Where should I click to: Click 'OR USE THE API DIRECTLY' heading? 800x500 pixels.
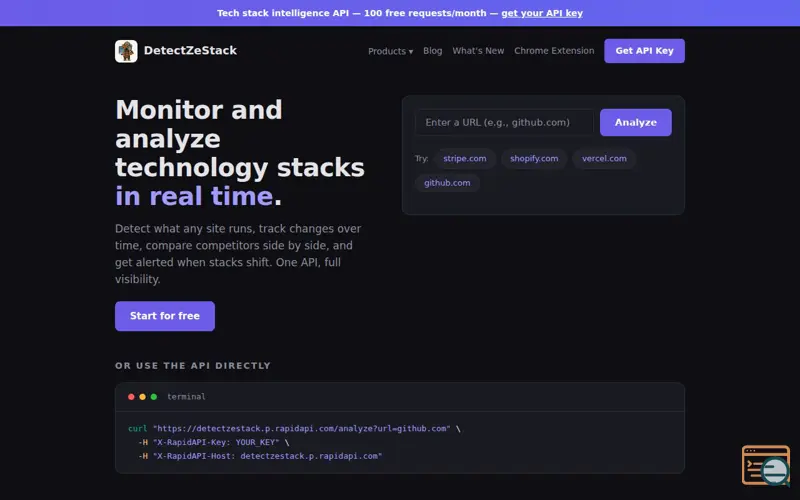(193, 366)
